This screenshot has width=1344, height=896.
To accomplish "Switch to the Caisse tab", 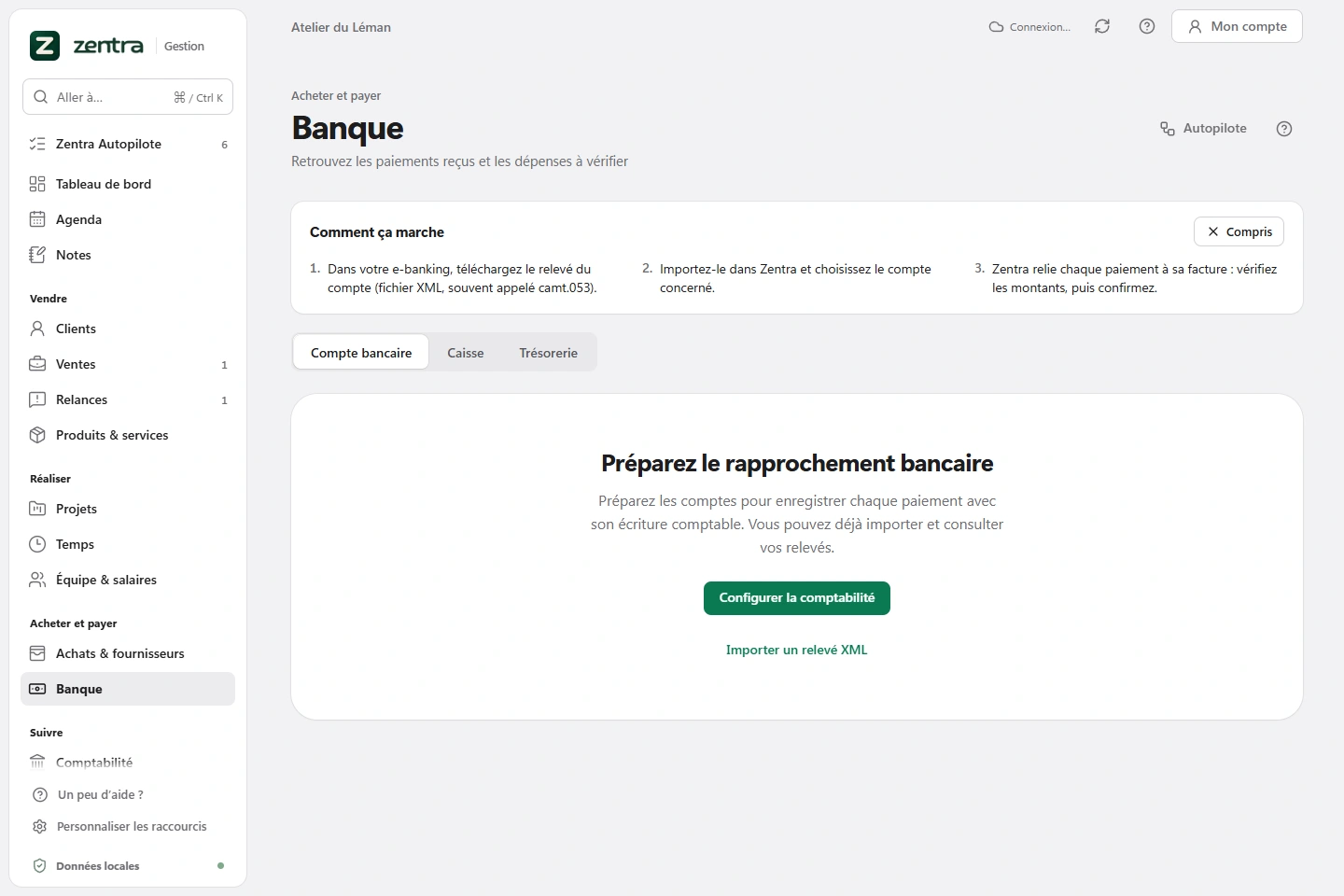I will [466, 353].
